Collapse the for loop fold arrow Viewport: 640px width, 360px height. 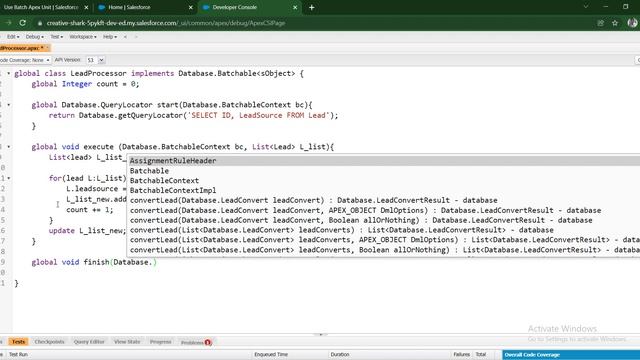tap(9, 178)
